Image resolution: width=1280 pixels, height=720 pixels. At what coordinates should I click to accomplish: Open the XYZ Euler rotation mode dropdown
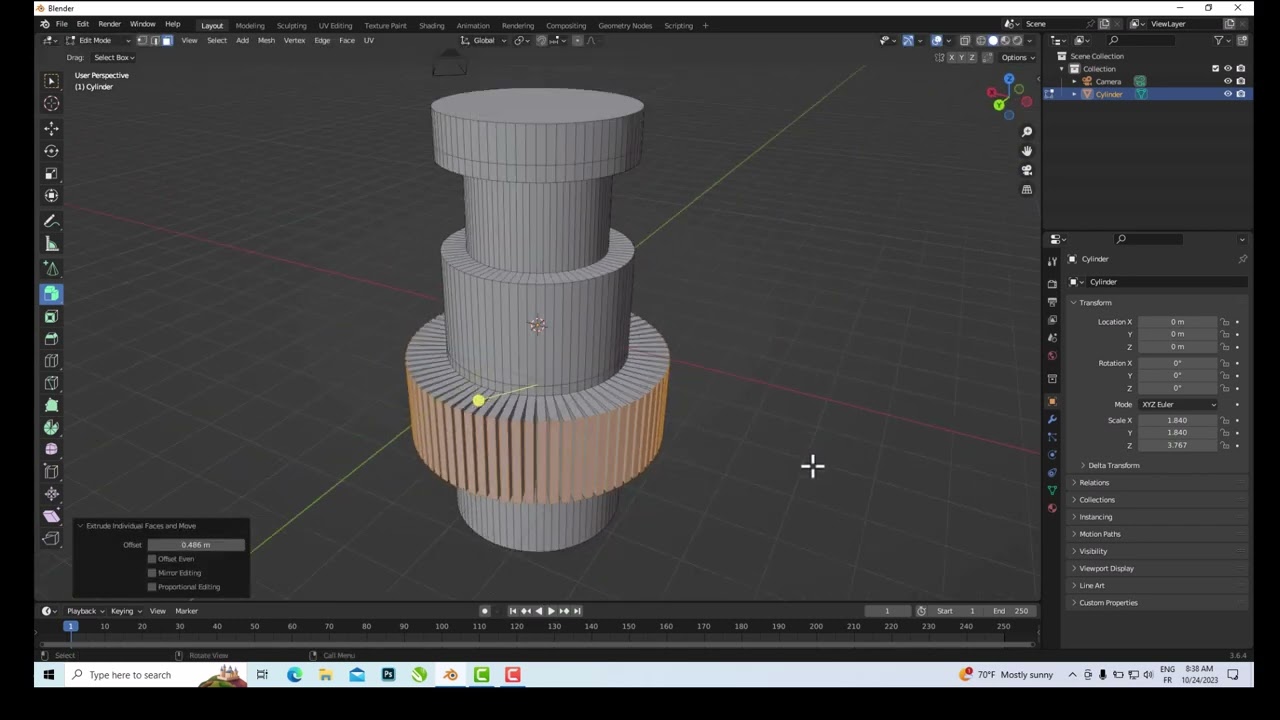tap(1178, 404)
